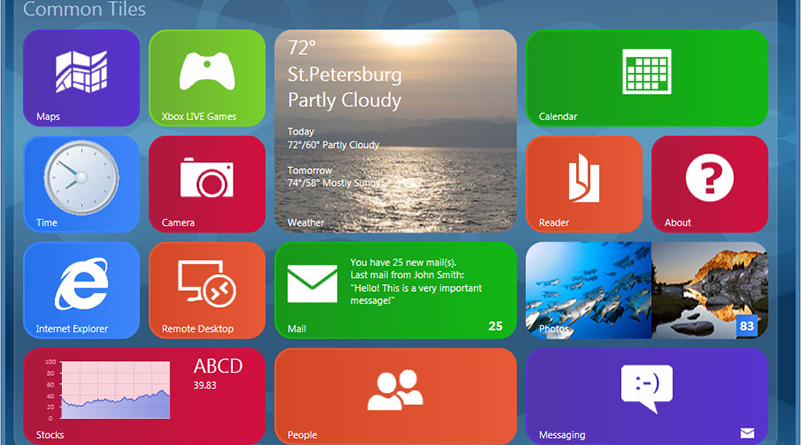Open the St.Petersburg Weather tile
801x445 pixels.
tap(395, 130)
